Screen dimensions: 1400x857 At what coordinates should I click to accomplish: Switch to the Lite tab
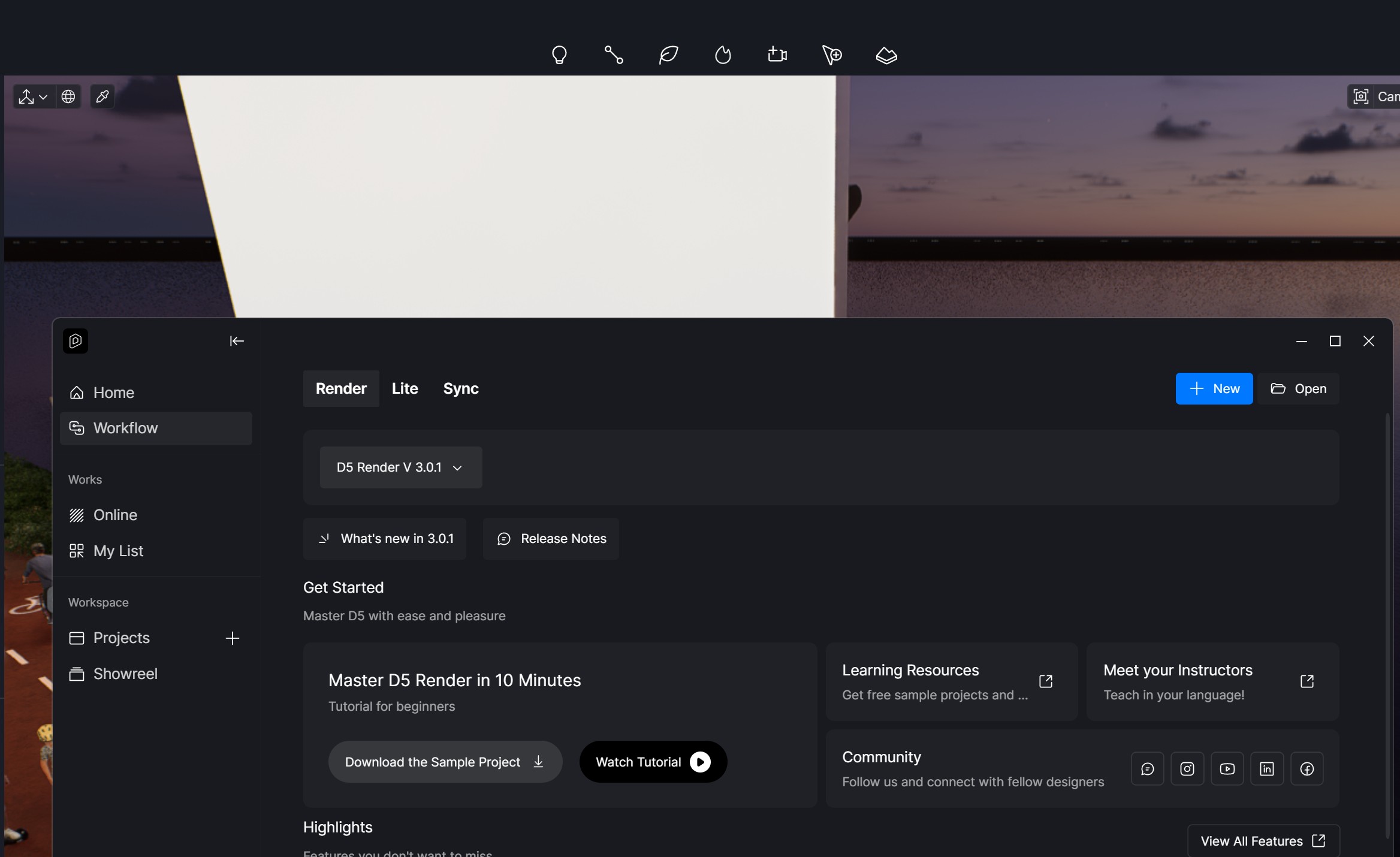pyautogui.click(x=405, y=389)
